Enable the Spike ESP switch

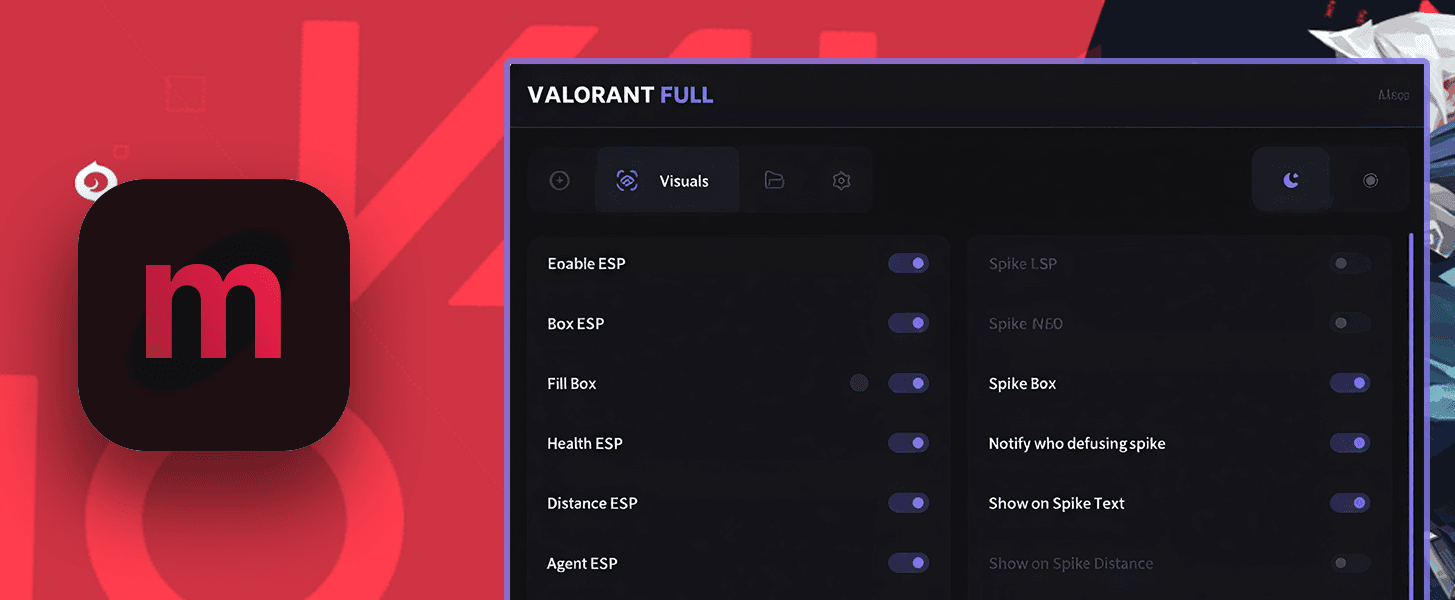(x=1349, y=263)
